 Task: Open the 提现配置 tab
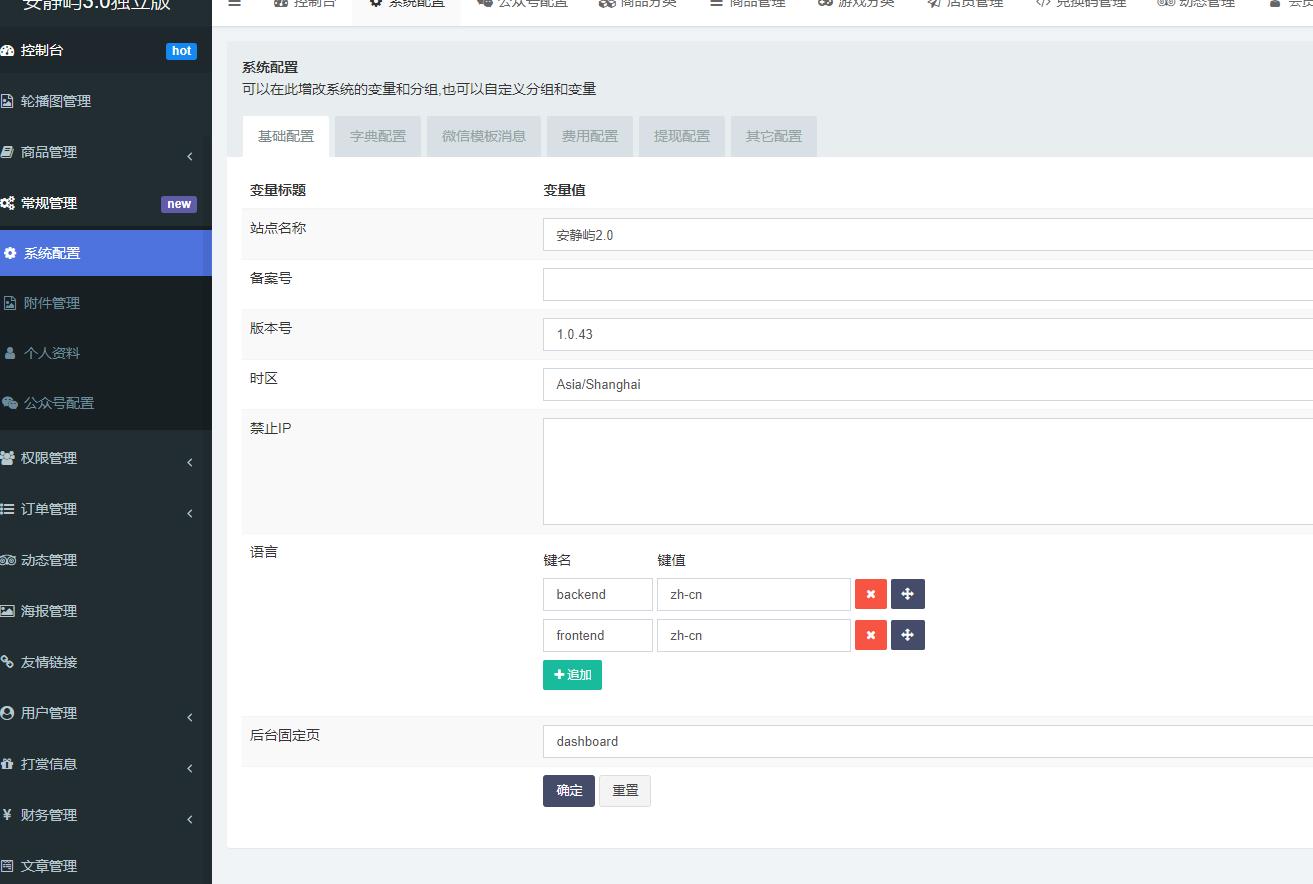click(682, 136)
